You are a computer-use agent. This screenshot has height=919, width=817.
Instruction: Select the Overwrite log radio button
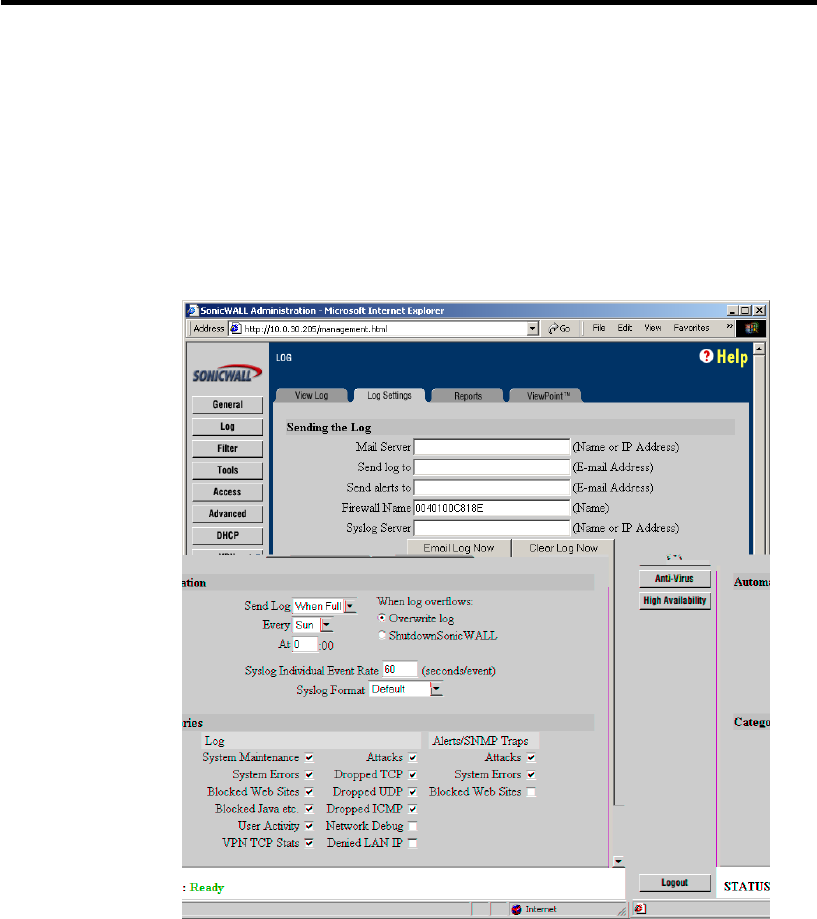tap(382, 618)
